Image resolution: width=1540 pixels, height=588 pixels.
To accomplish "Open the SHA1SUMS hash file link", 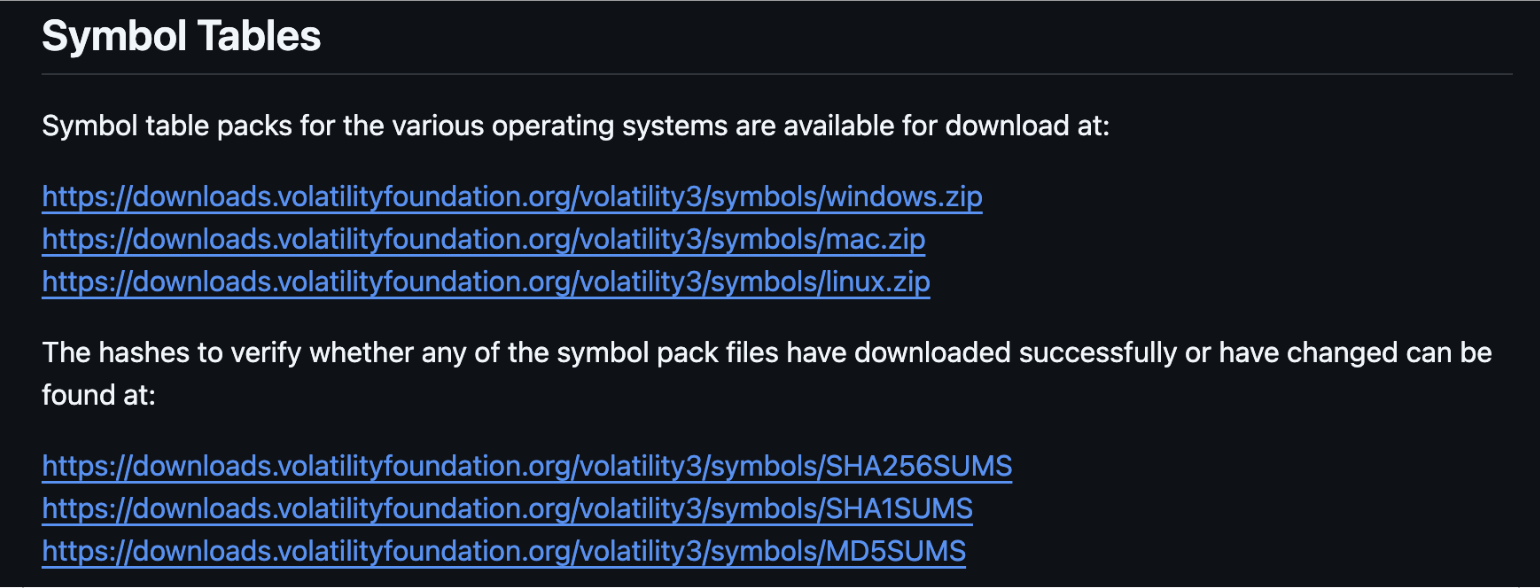I will tap(507, 509).
